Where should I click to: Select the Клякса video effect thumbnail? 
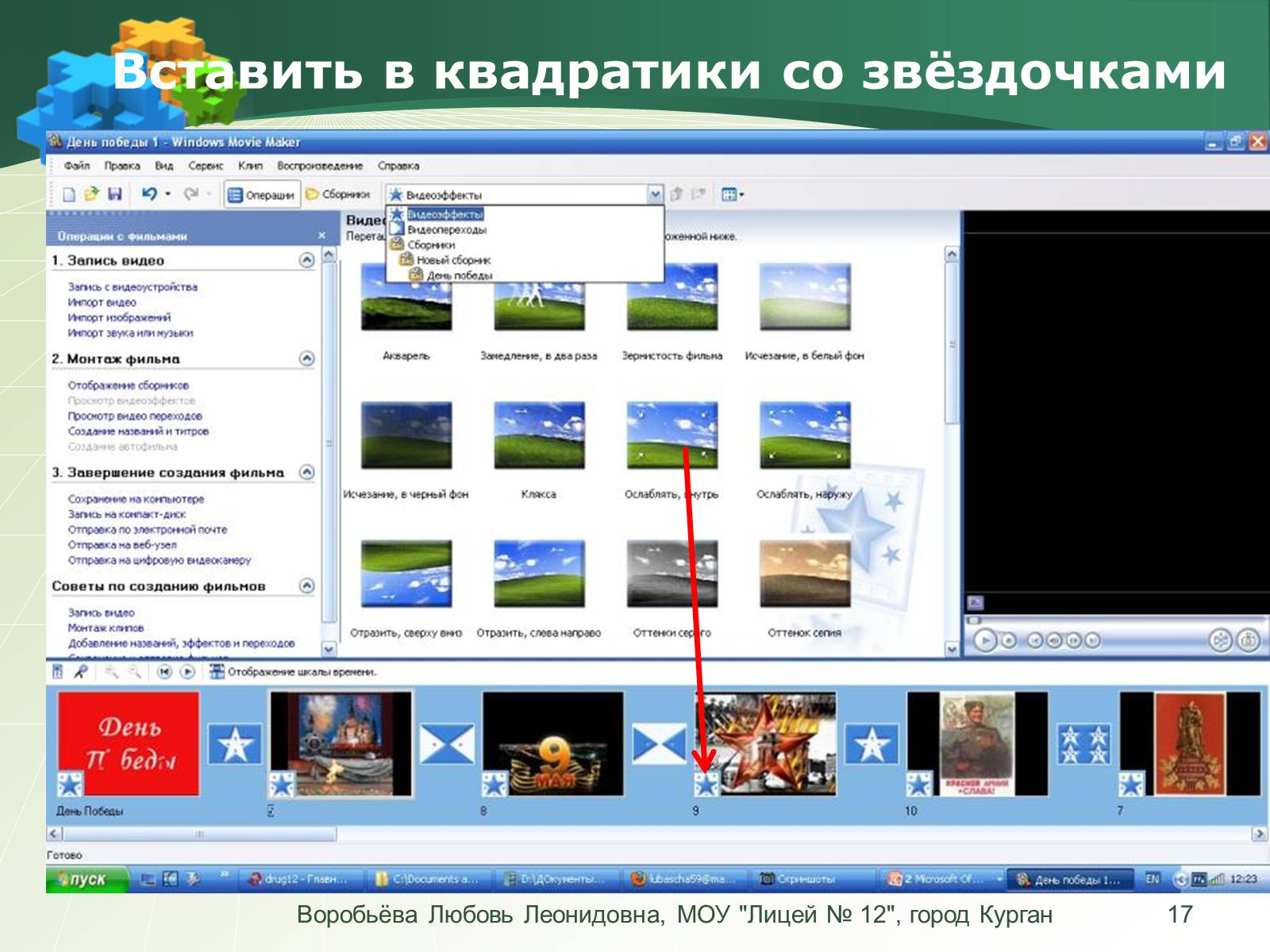click(539, 435)
